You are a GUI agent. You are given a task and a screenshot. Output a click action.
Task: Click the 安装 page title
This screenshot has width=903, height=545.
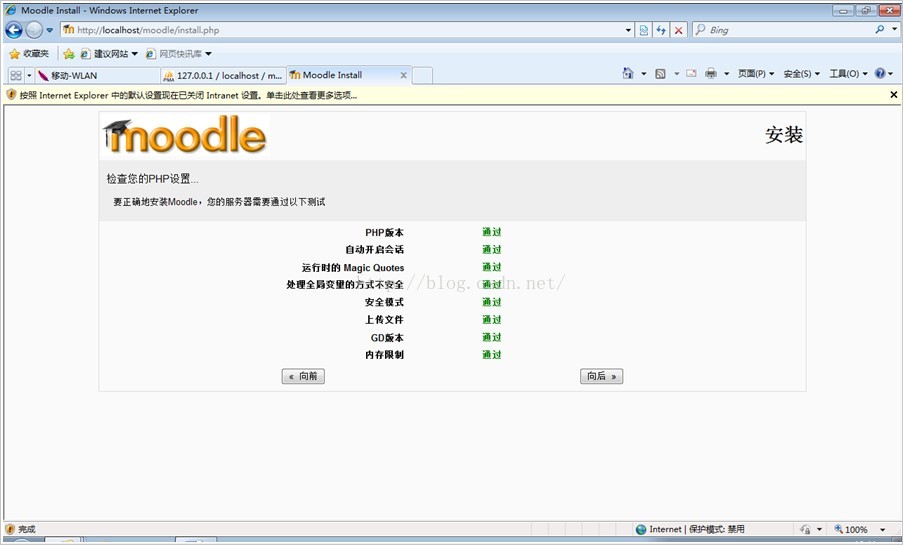click(x=784, y=135)
